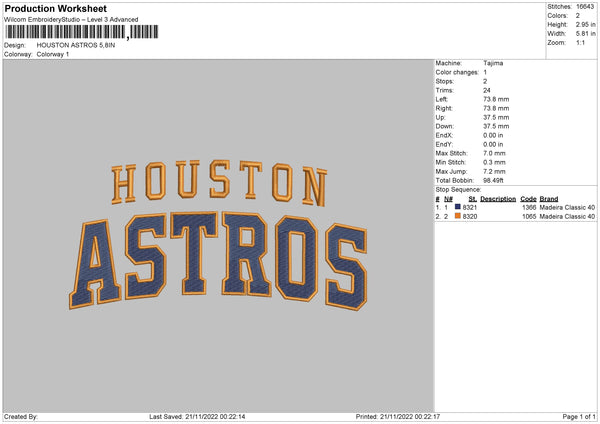Click the 'St.' column header

click(x=473, y=199)
